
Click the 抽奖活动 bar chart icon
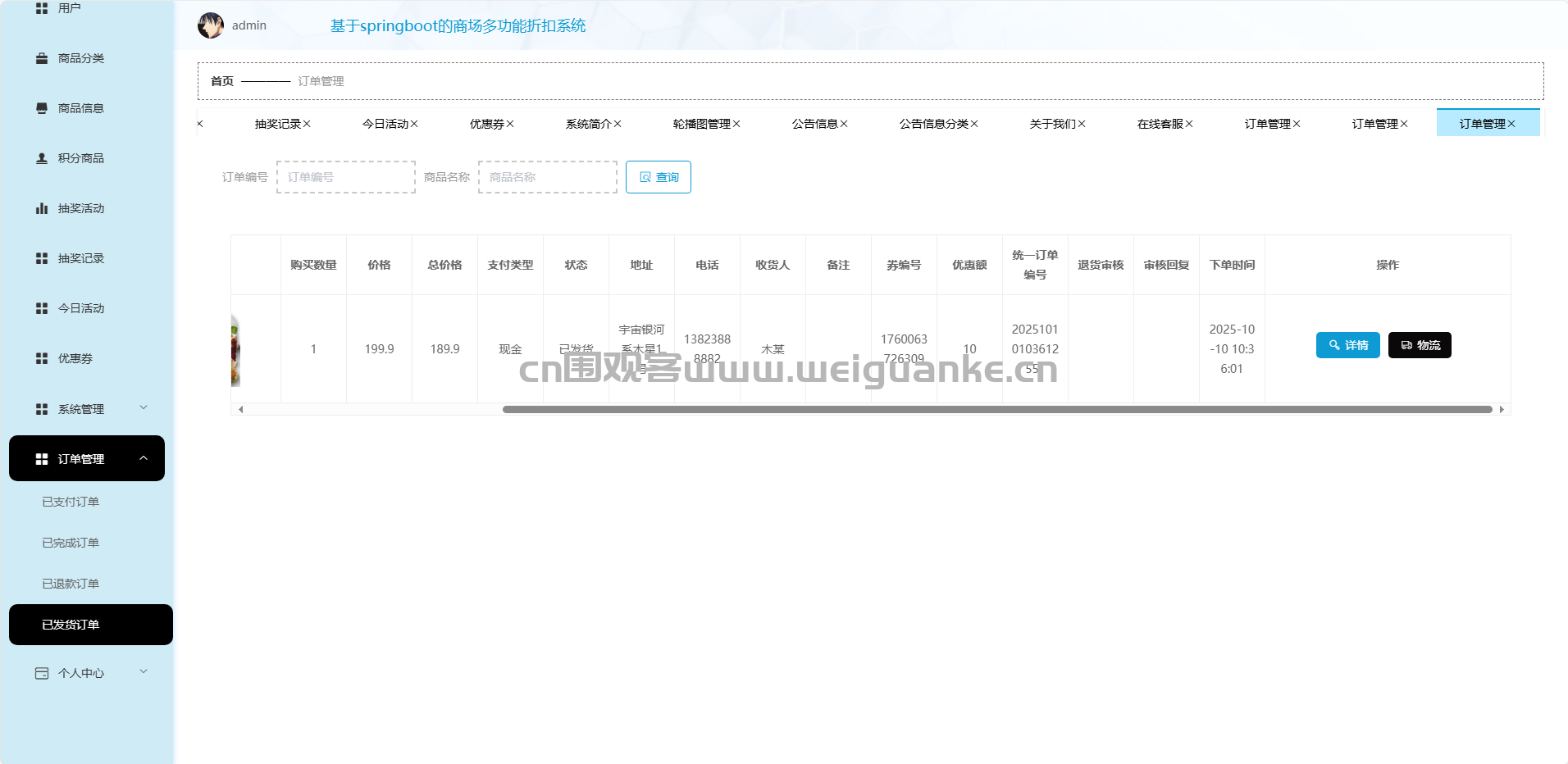[42, 208]
